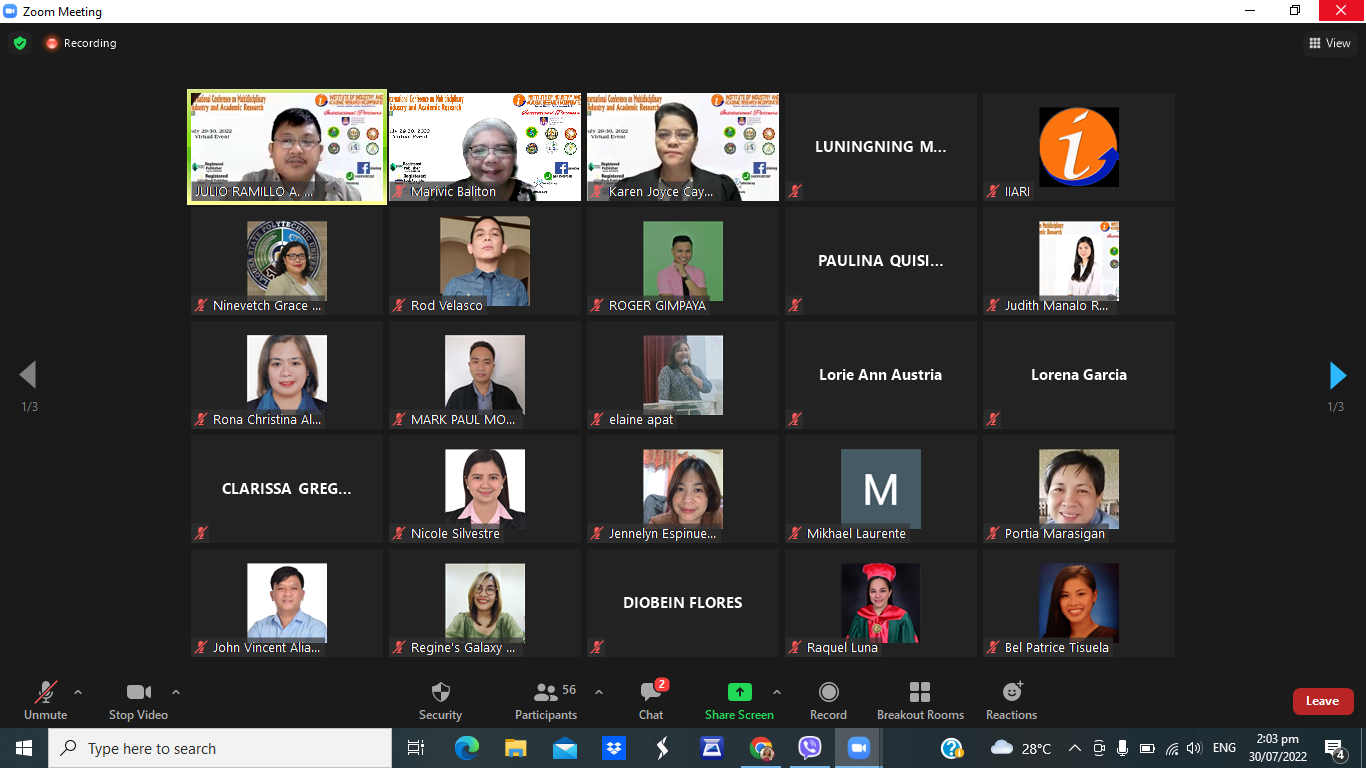Screen dimensions: 1366x768
Task: Open the Security shield icon
Action: [440, 693]
